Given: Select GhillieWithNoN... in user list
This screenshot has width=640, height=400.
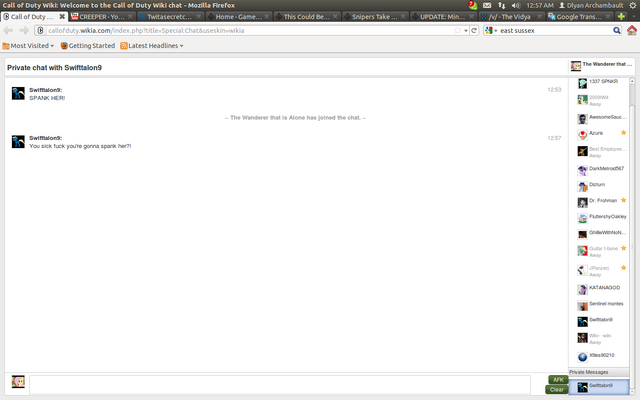Looking at the screenshot, I should 602,234.
